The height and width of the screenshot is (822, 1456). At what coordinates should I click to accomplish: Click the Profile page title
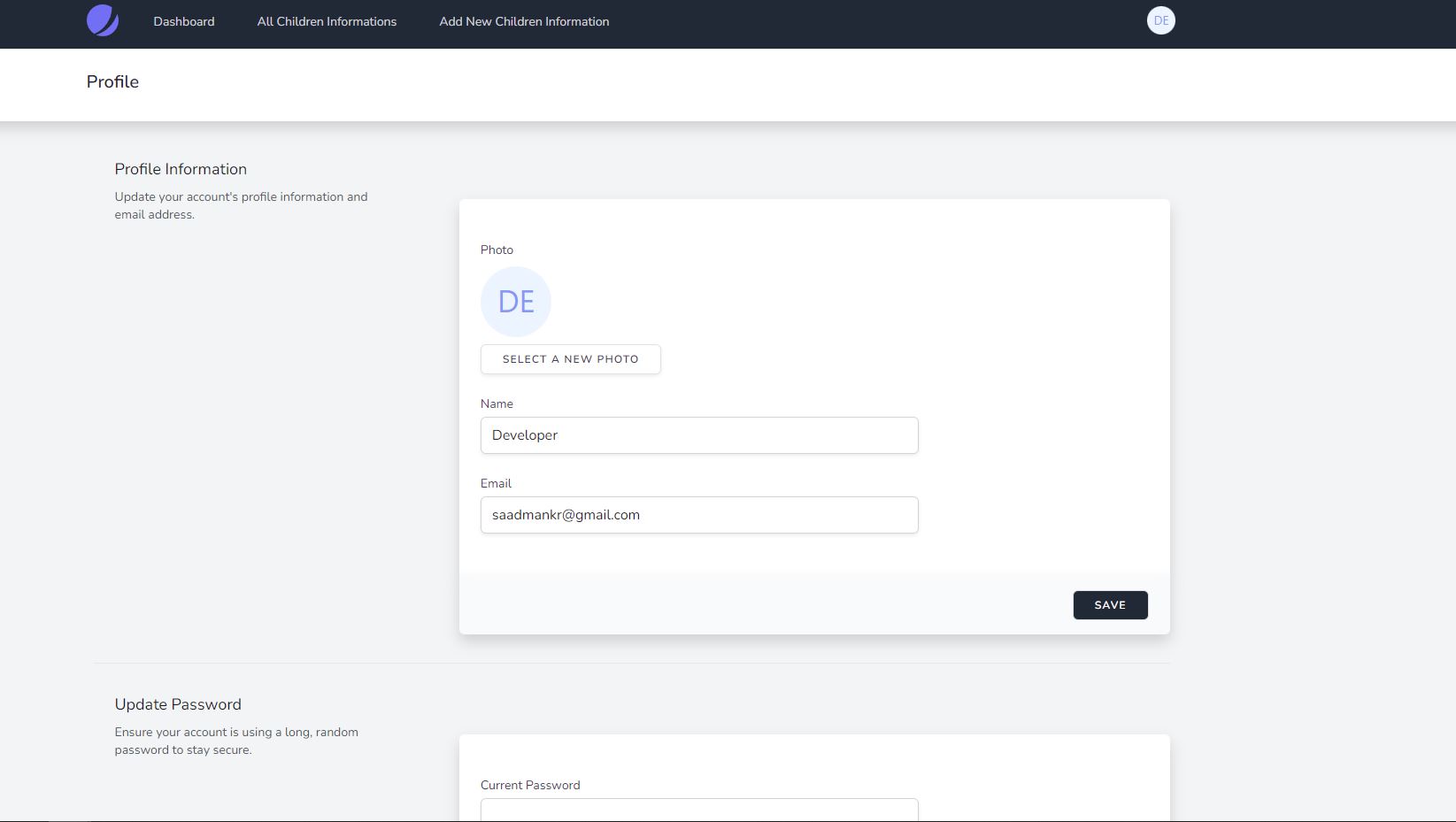112,81
